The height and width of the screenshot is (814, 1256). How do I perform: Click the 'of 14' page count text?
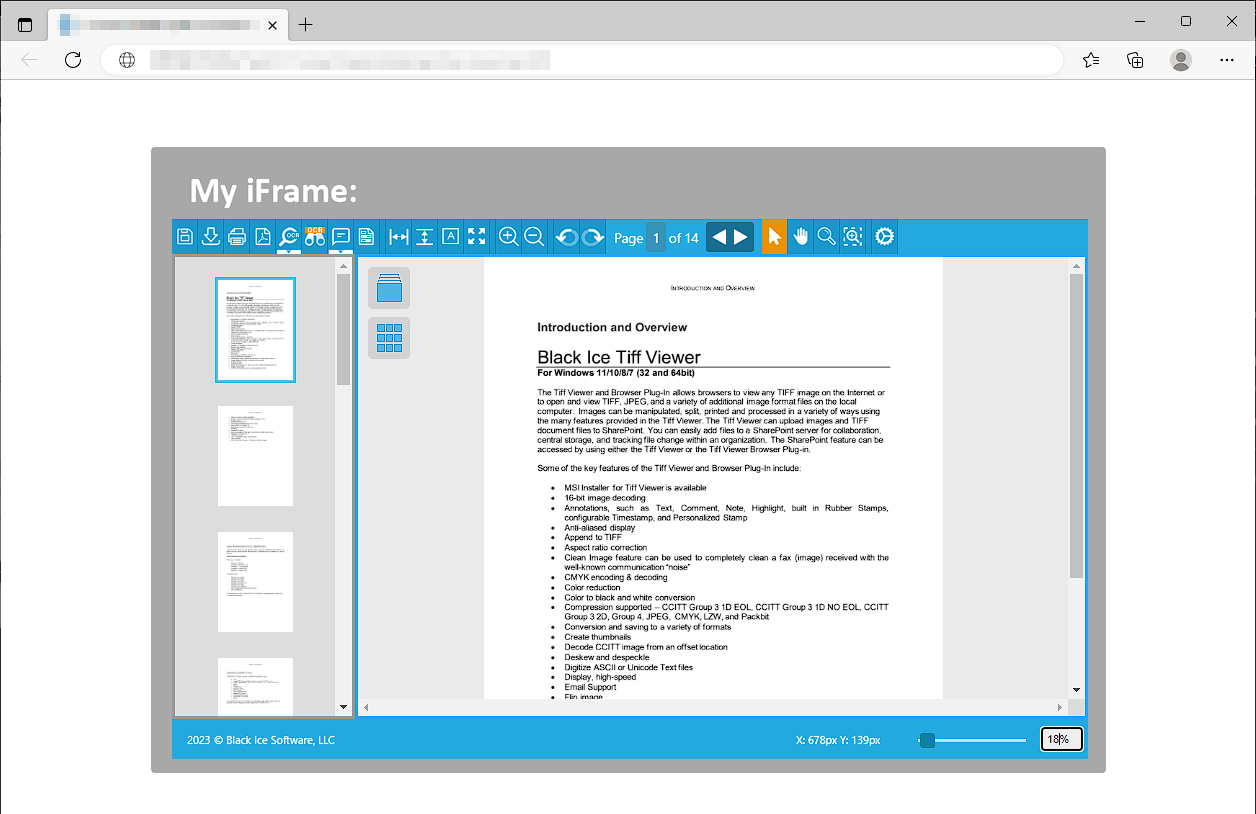[684, 238]
